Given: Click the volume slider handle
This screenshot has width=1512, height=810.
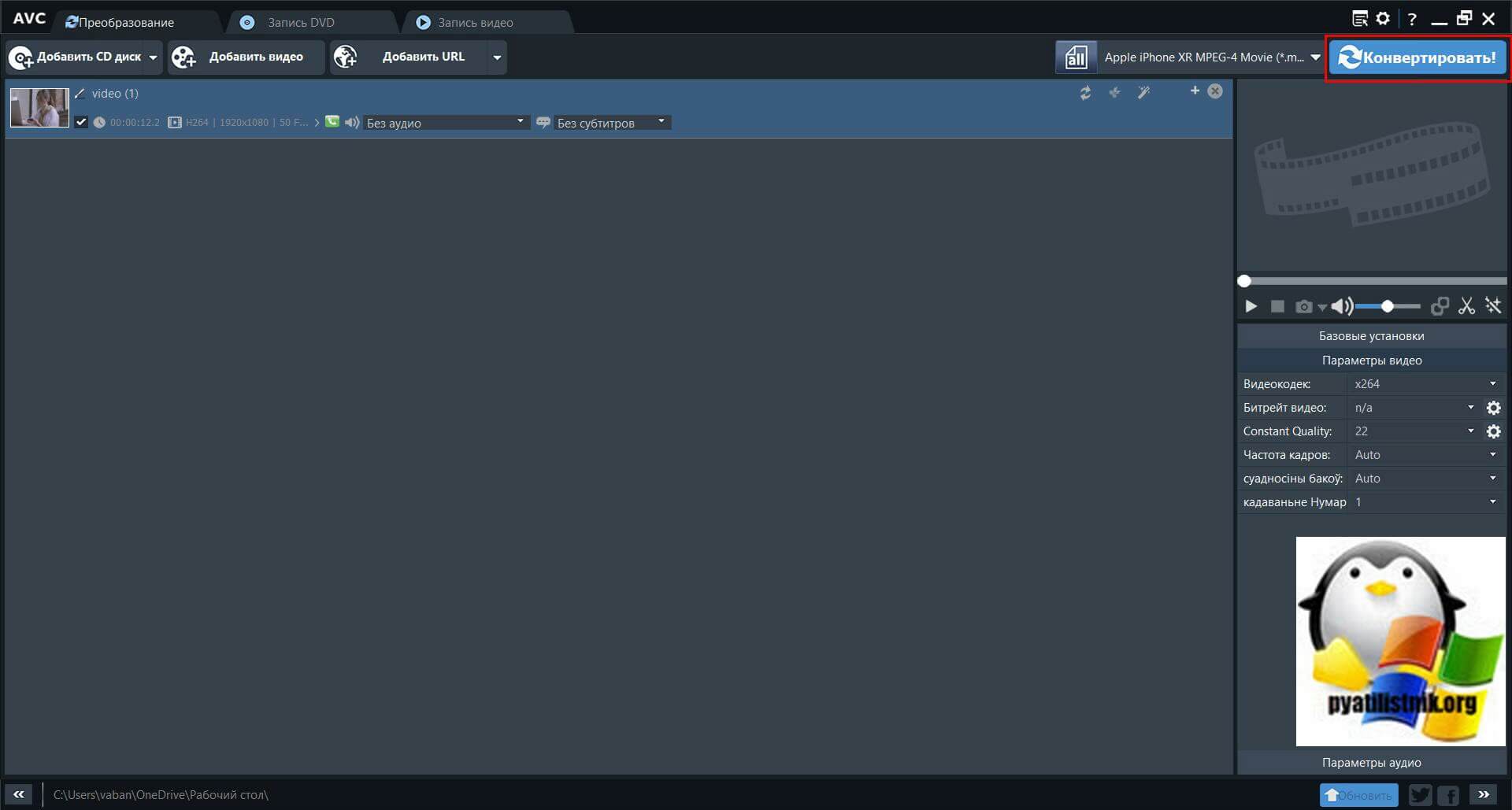Looking at the screenshot, I should pos(1388,306).
